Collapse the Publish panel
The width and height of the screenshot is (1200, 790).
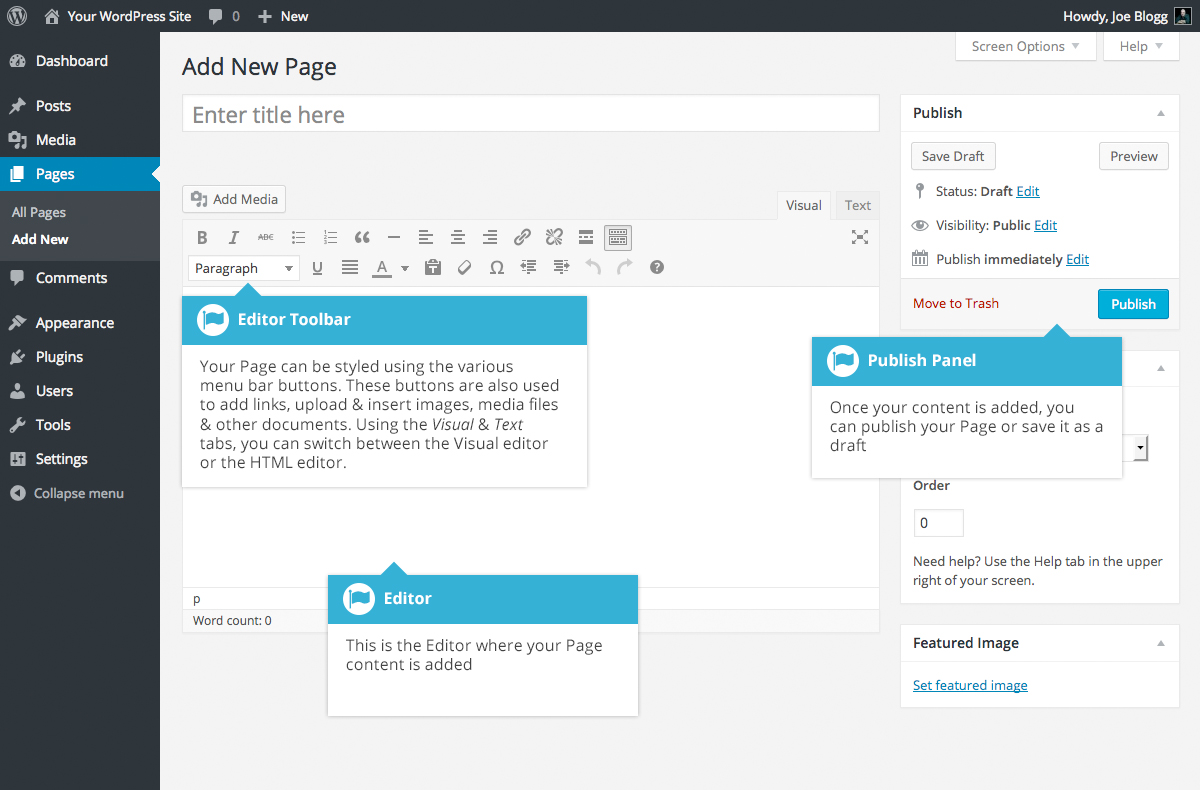[x=1161, y=113]
